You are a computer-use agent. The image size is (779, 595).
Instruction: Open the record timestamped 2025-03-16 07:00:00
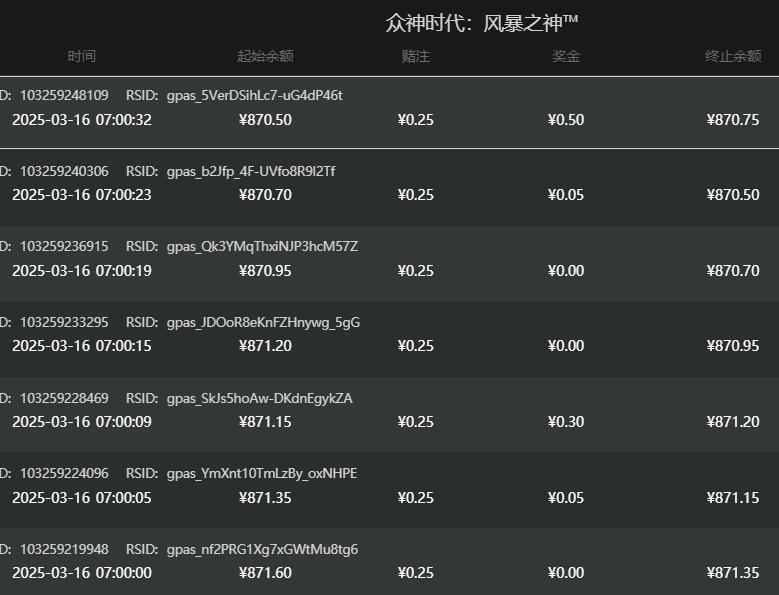pos(82,573)
